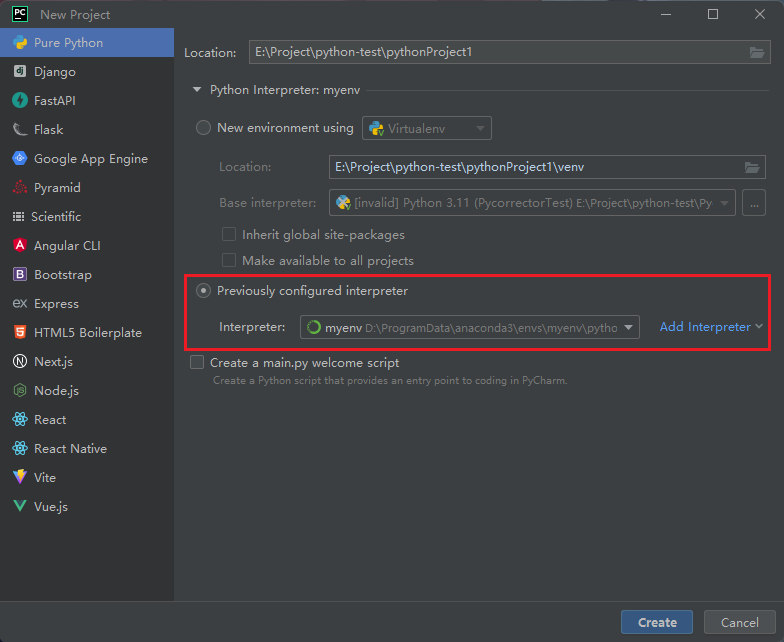This screenshot has width=784, height=642.
Task: Expand the Add Interpreter chevron
Action: pos(759,326)
